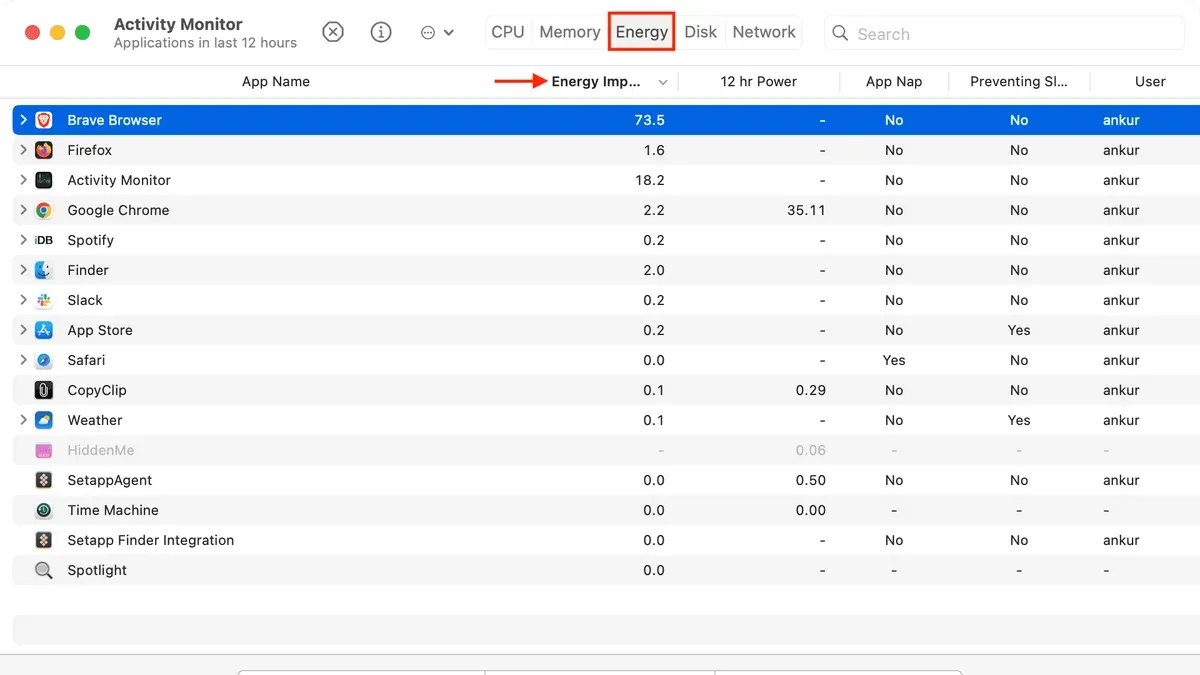Open the ellipsis more-actions menu
Screen dimensions: 1200x675
tap(437, 32)
